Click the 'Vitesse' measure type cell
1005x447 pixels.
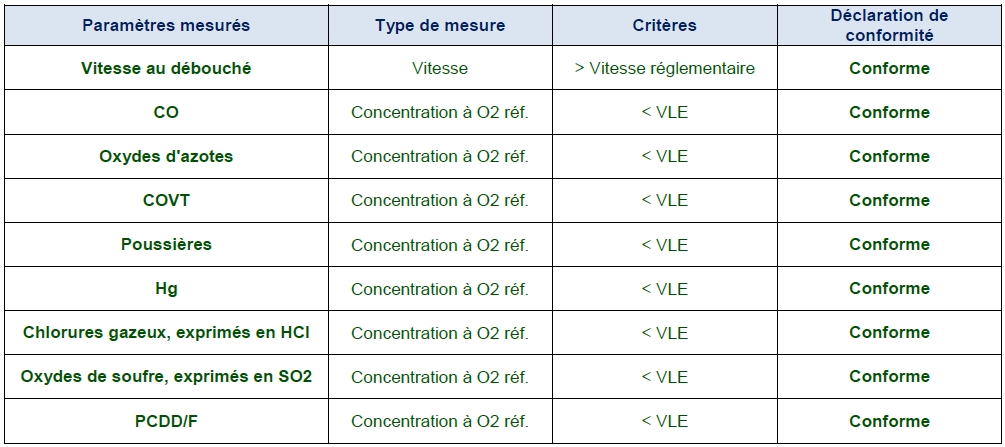pos(439,69)
